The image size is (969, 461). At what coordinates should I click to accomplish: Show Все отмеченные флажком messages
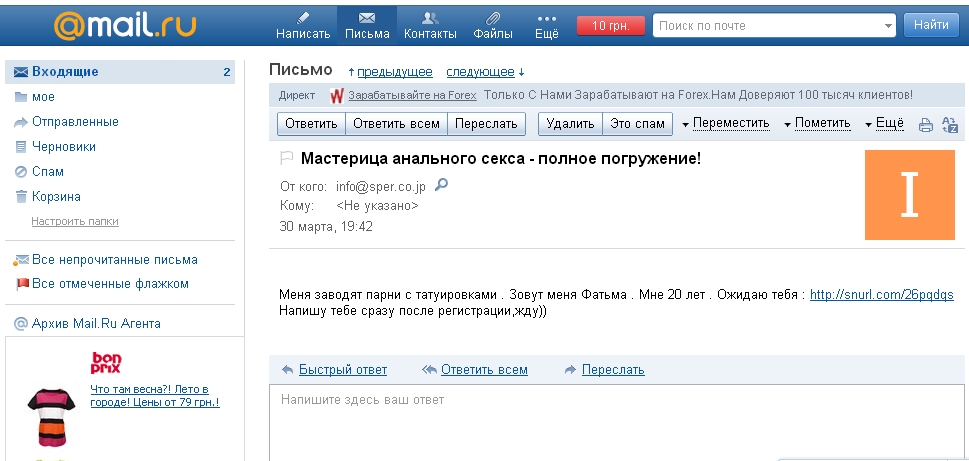tap(110, 284)
